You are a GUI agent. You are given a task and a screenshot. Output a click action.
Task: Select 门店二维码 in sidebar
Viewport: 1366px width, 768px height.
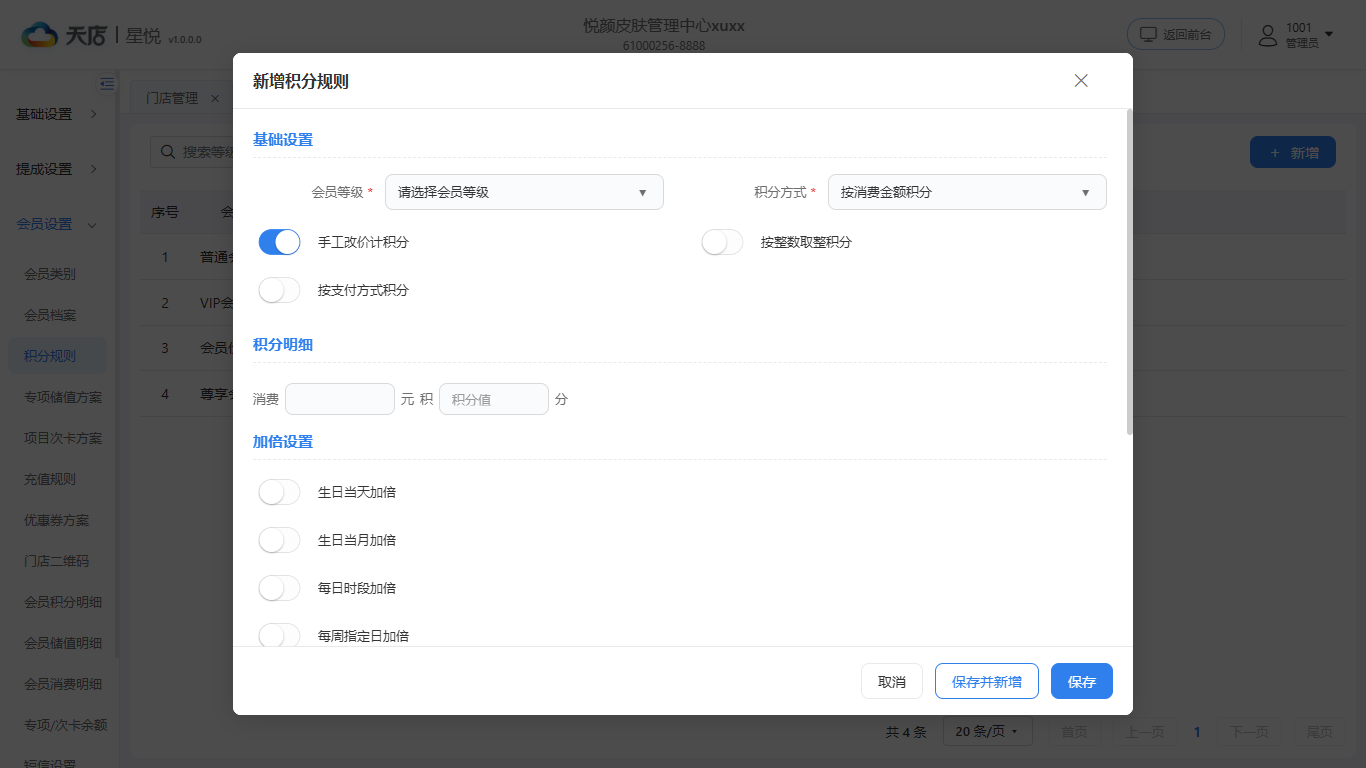pyautogui.click(x=57, y=561)
